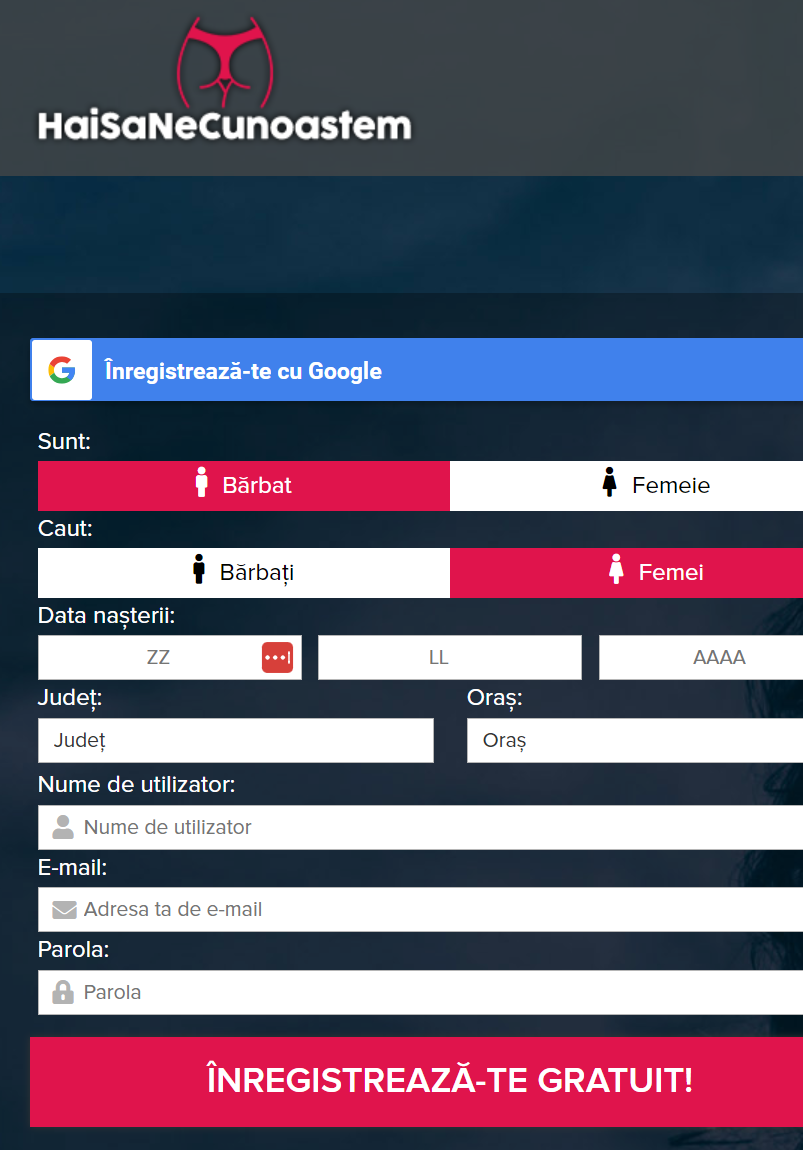Click the Google G icon
Image resolution: width=803 pixels, height=1150 pixels.
[x=62, y=370]
